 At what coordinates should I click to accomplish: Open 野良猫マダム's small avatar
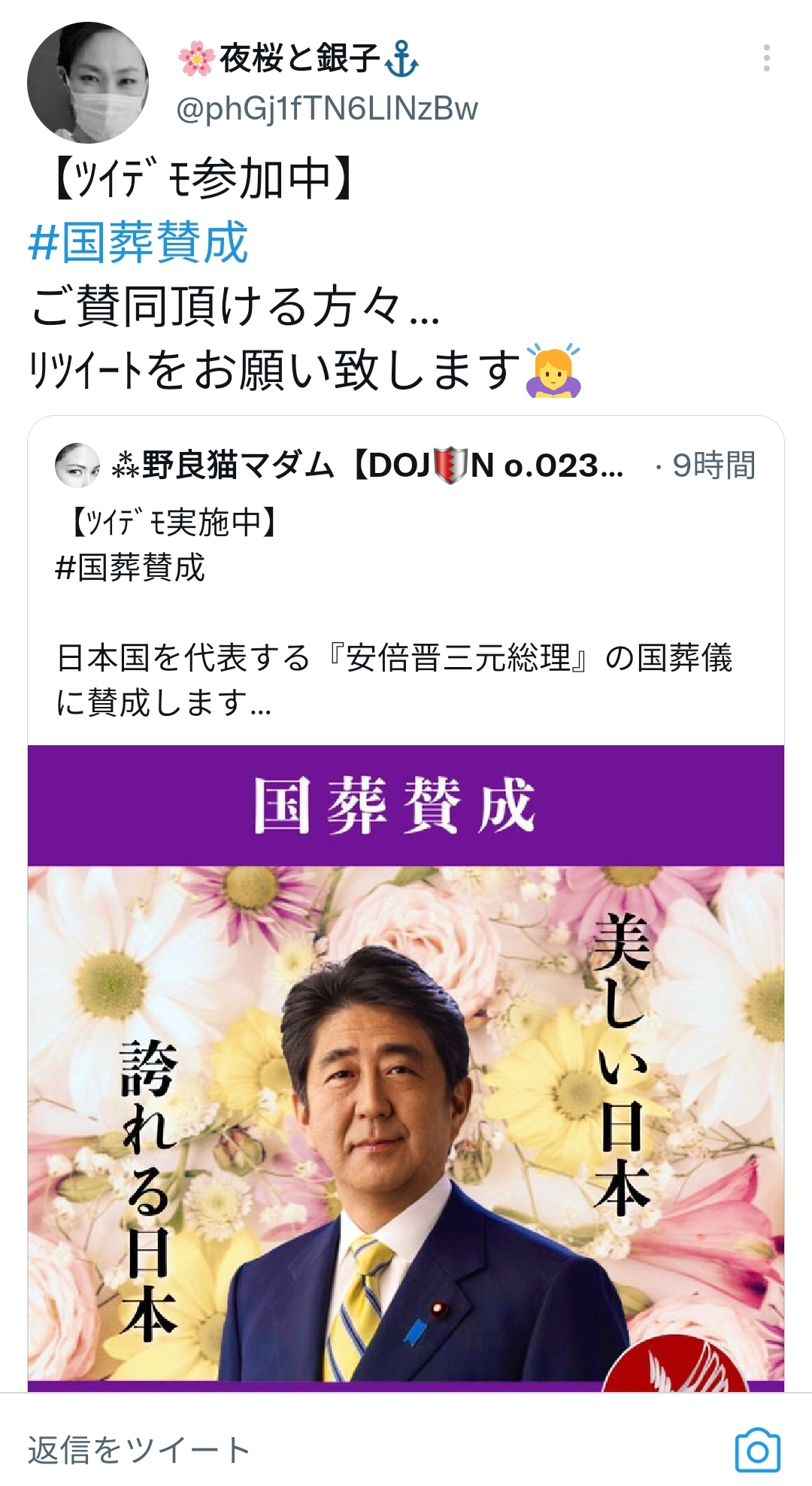point(77,466)
